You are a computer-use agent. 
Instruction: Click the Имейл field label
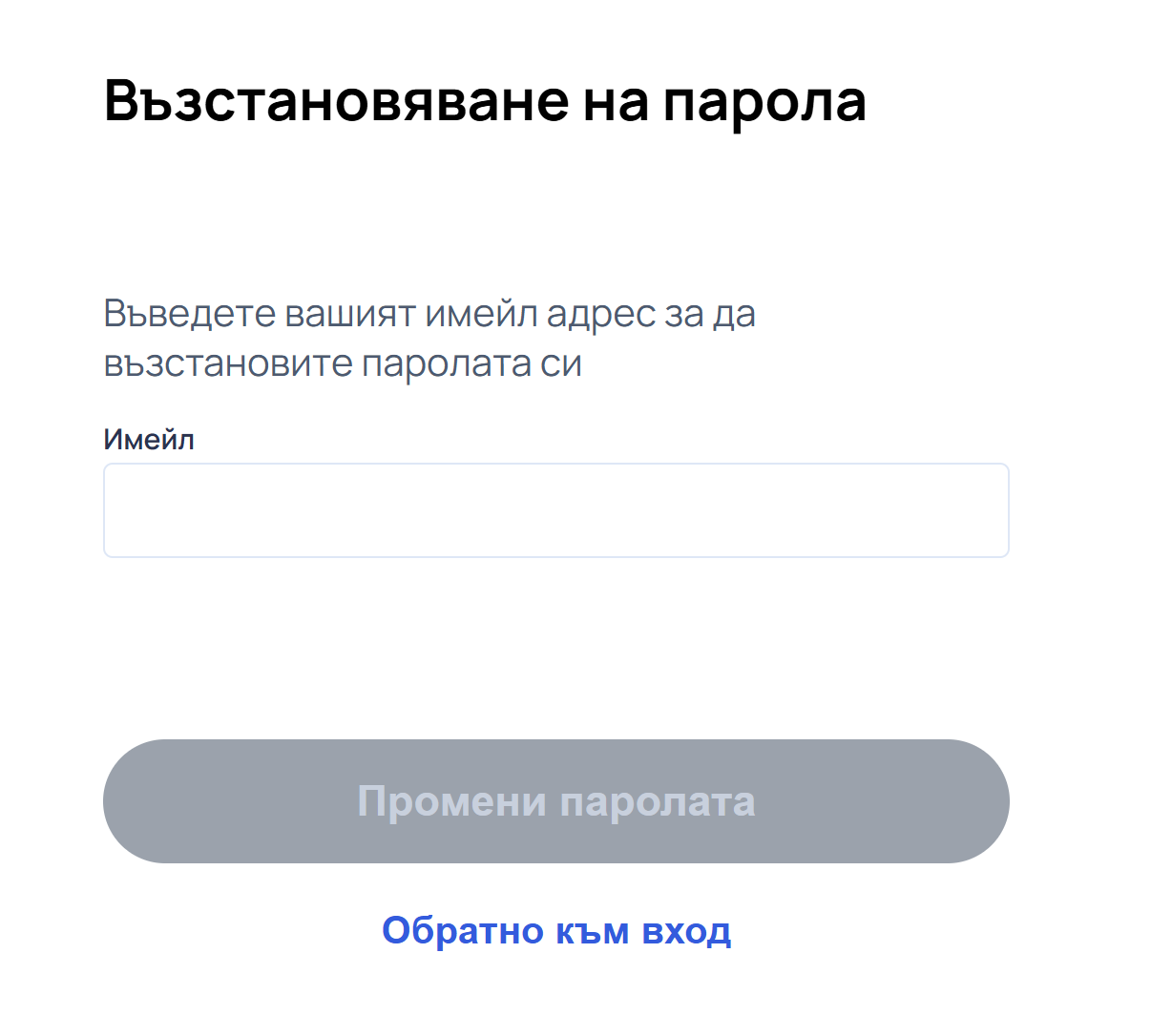click(149, 440)
